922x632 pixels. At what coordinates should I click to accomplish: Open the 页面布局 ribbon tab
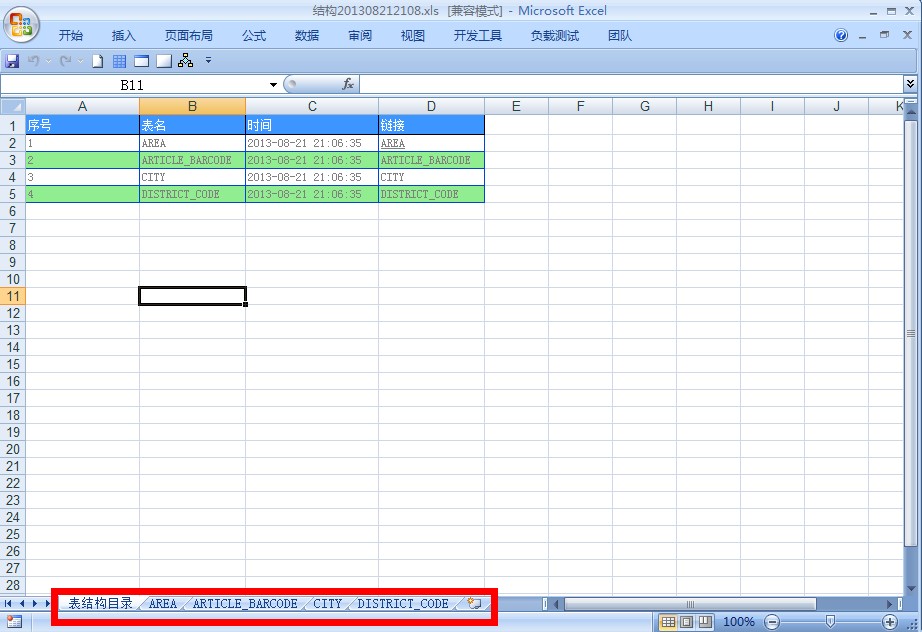tap(188, 35)
